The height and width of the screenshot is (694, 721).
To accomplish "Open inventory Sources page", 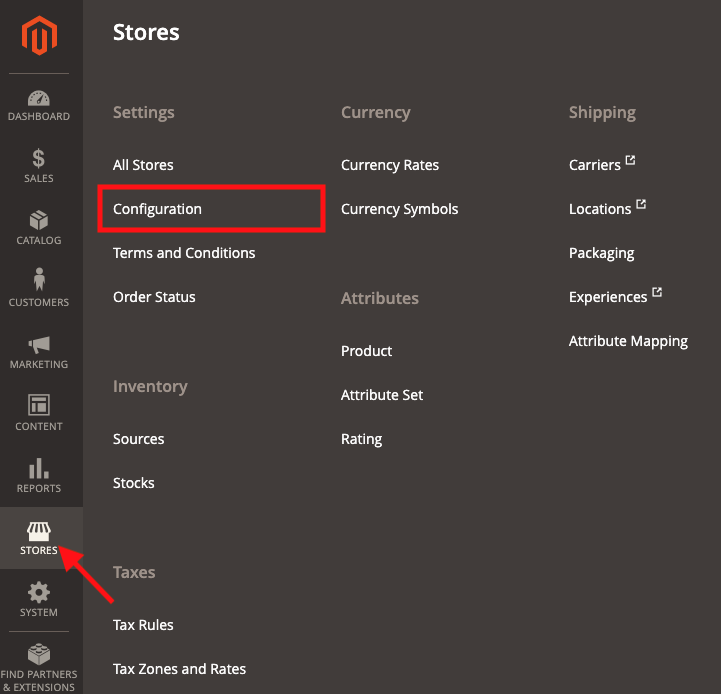I will pos(138,439).
